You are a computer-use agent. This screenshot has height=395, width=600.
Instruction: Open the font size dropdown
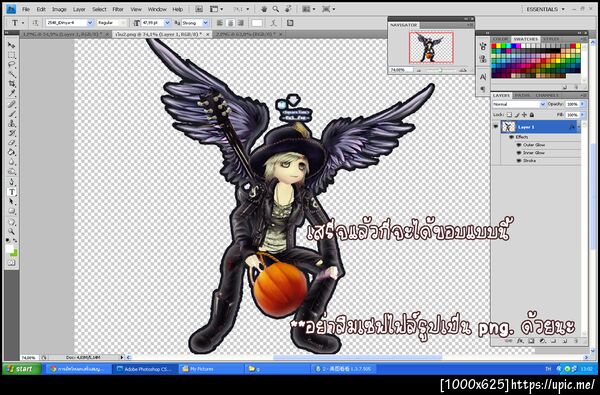tap(167, 23)
